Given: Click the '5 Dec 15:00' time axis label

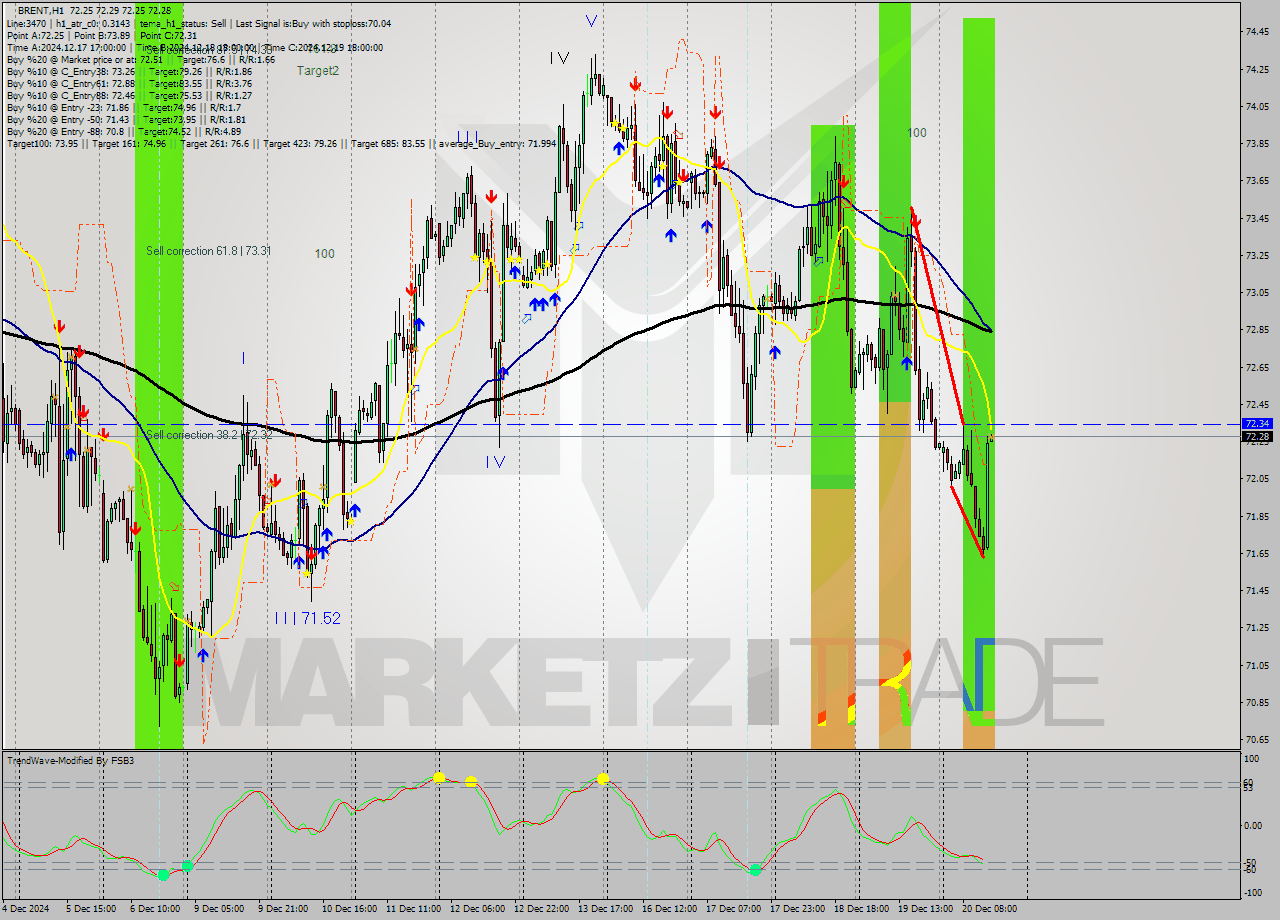Looking at the screenshot, I should tap(91, 909).
